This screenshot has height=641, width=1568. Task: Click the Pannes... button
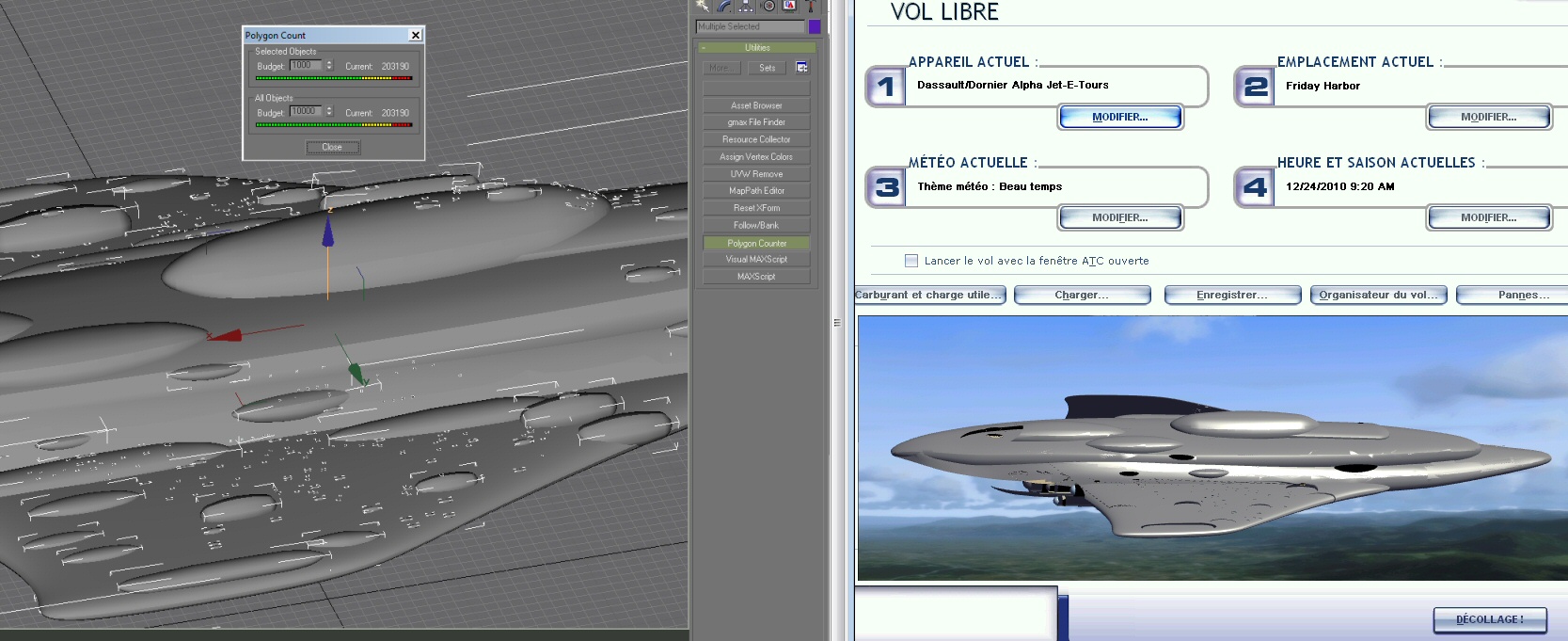(x=1513, y=295)
